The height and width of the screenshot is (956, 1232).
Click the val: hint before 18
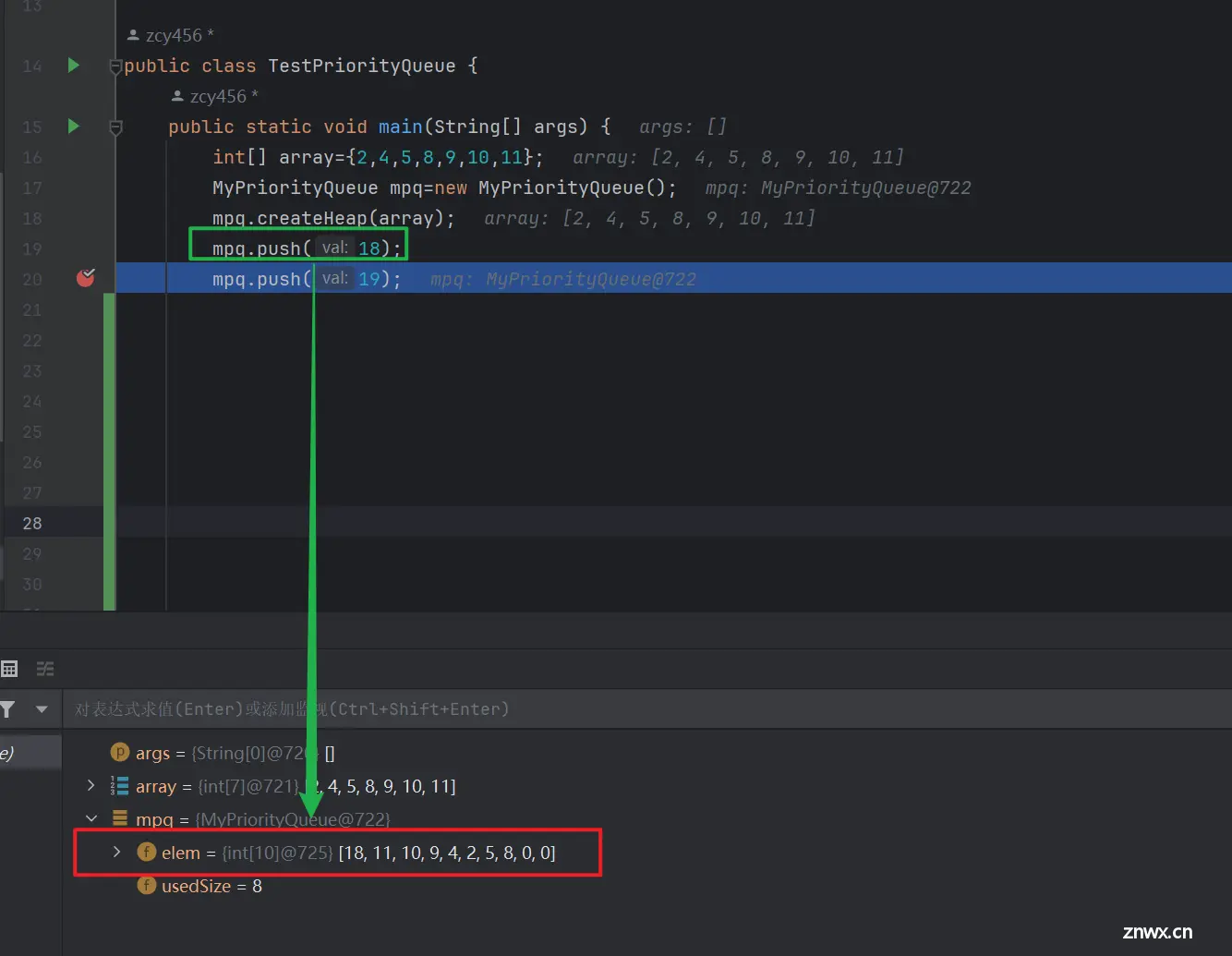[334, 248]
